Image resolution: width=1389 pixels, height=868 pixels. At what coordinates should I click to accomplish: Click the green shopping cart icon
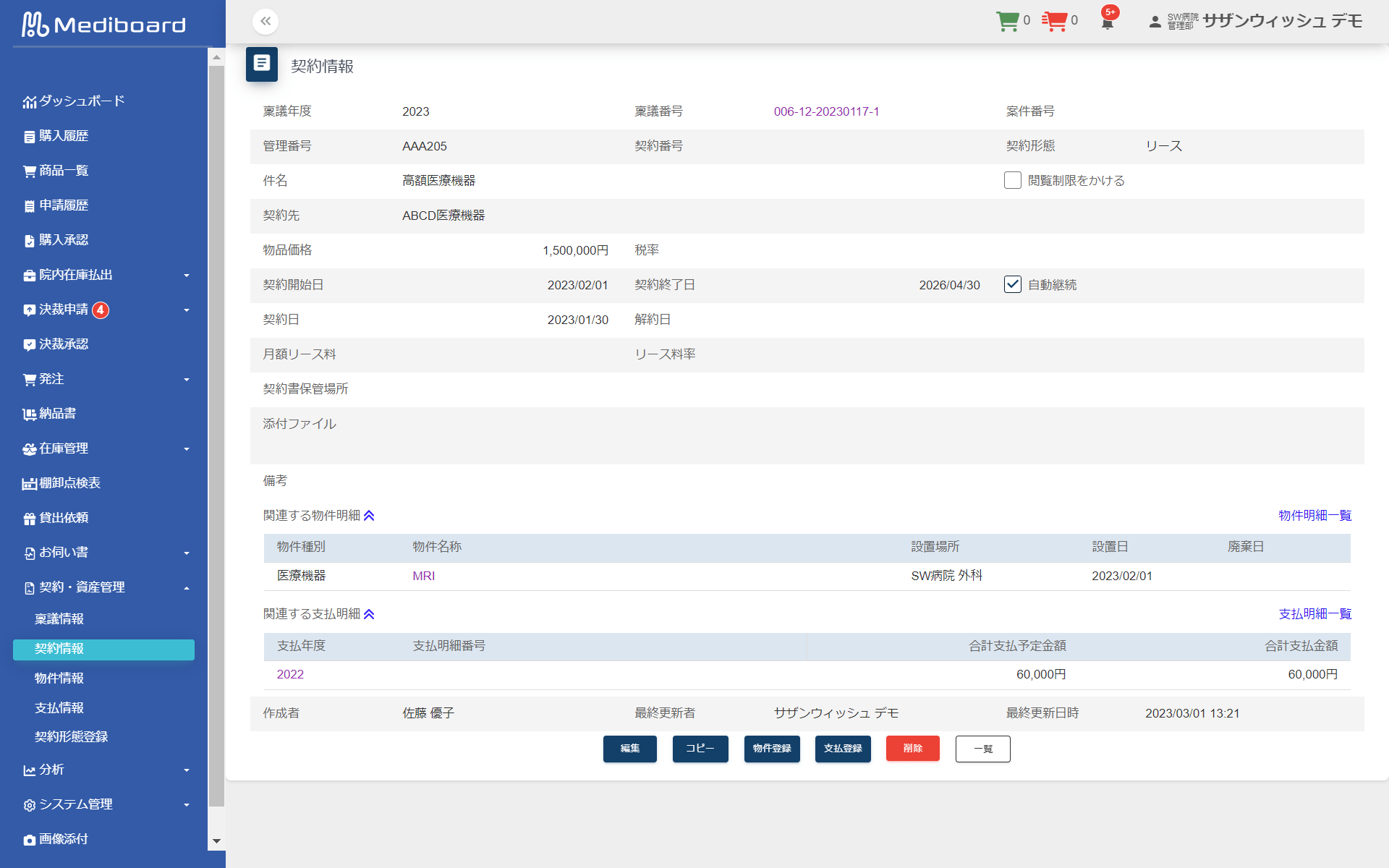1007,21
